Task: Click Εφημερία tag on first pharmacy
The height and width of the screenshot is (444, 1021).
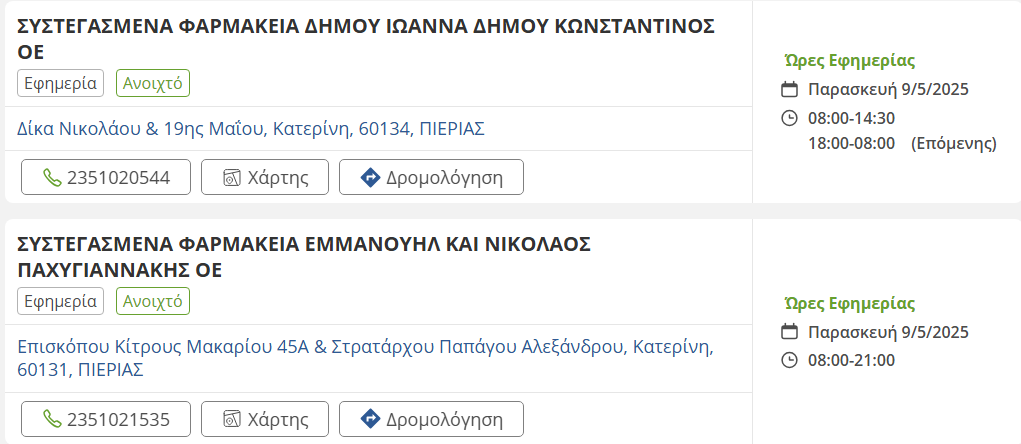Action: point(60,83)
